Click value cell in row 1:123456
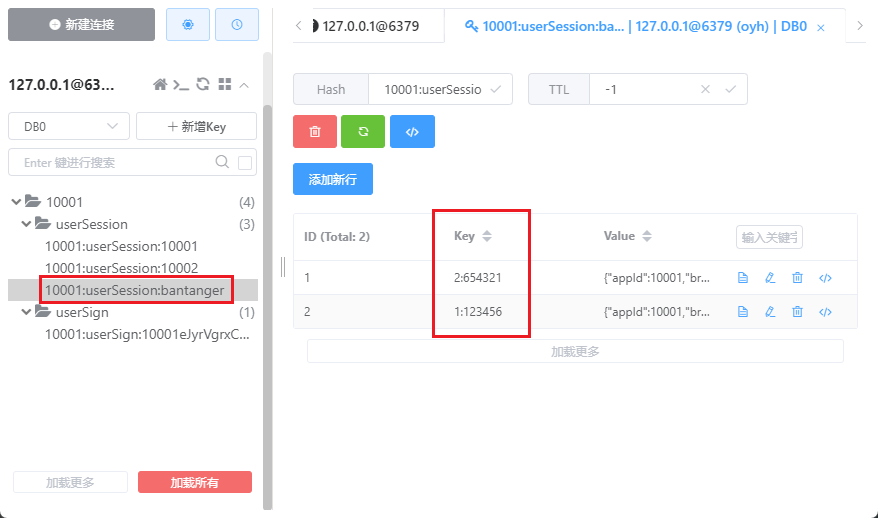The width and height of the screenshot is (878, 518). coord(656,312)
